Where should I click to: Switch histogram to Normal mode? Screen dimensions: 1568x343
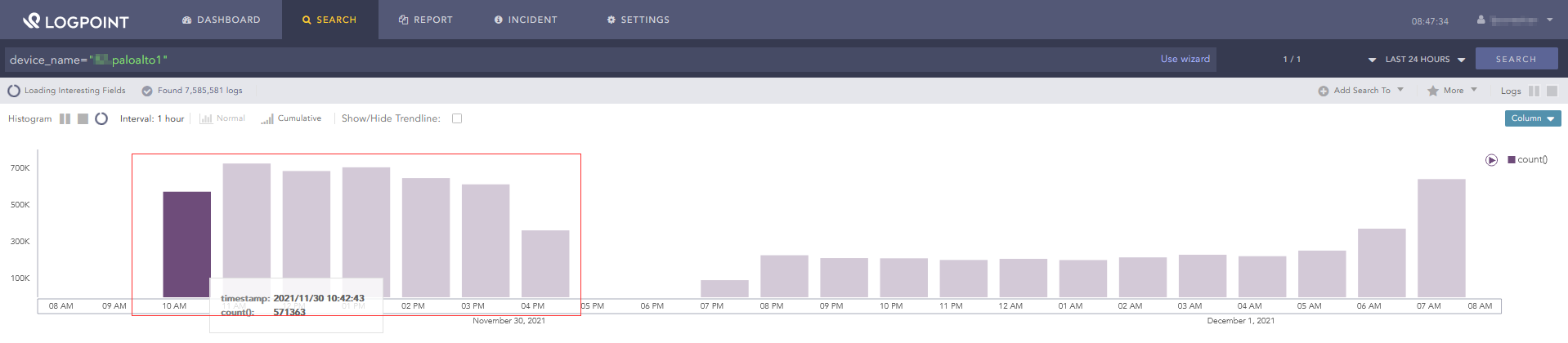tap(222, 118)
